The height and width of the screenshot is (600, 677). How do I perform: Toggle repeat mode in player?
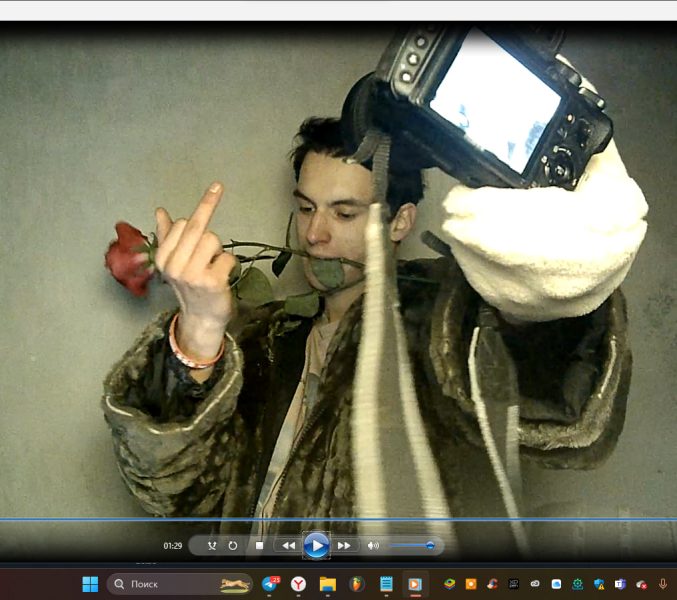pyautogui.click(x=233, y=546)
